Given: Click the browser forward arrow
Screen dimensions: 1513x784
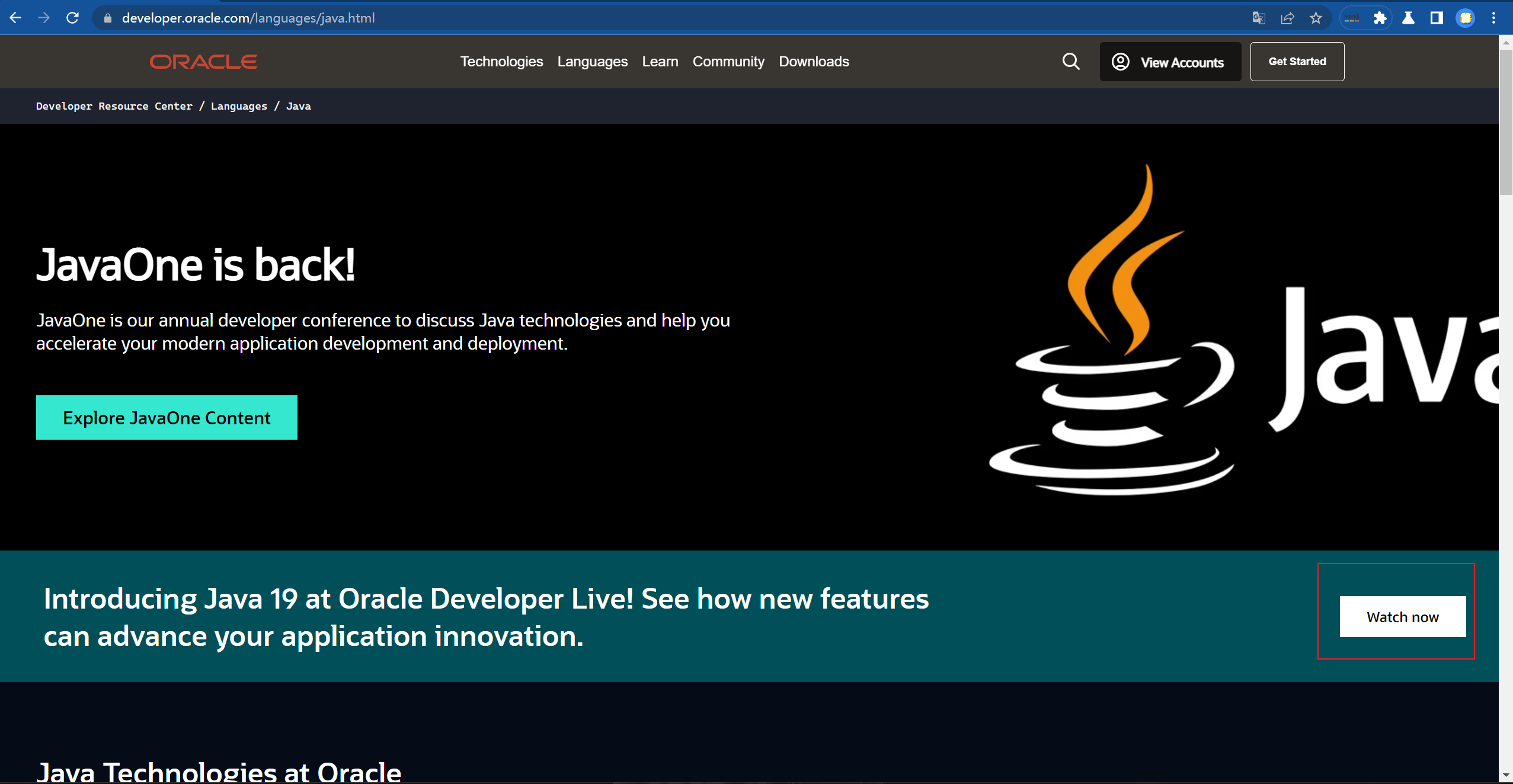Looking at the screenshot, I should click(44, 18).
